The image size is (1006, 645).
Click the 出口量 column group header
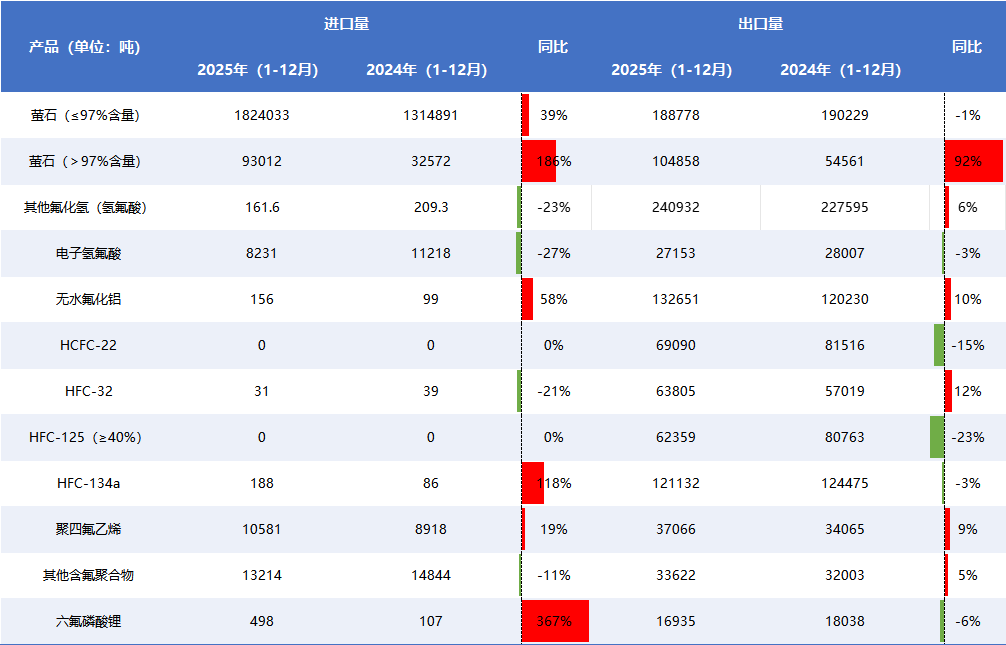tap(760, 24)
